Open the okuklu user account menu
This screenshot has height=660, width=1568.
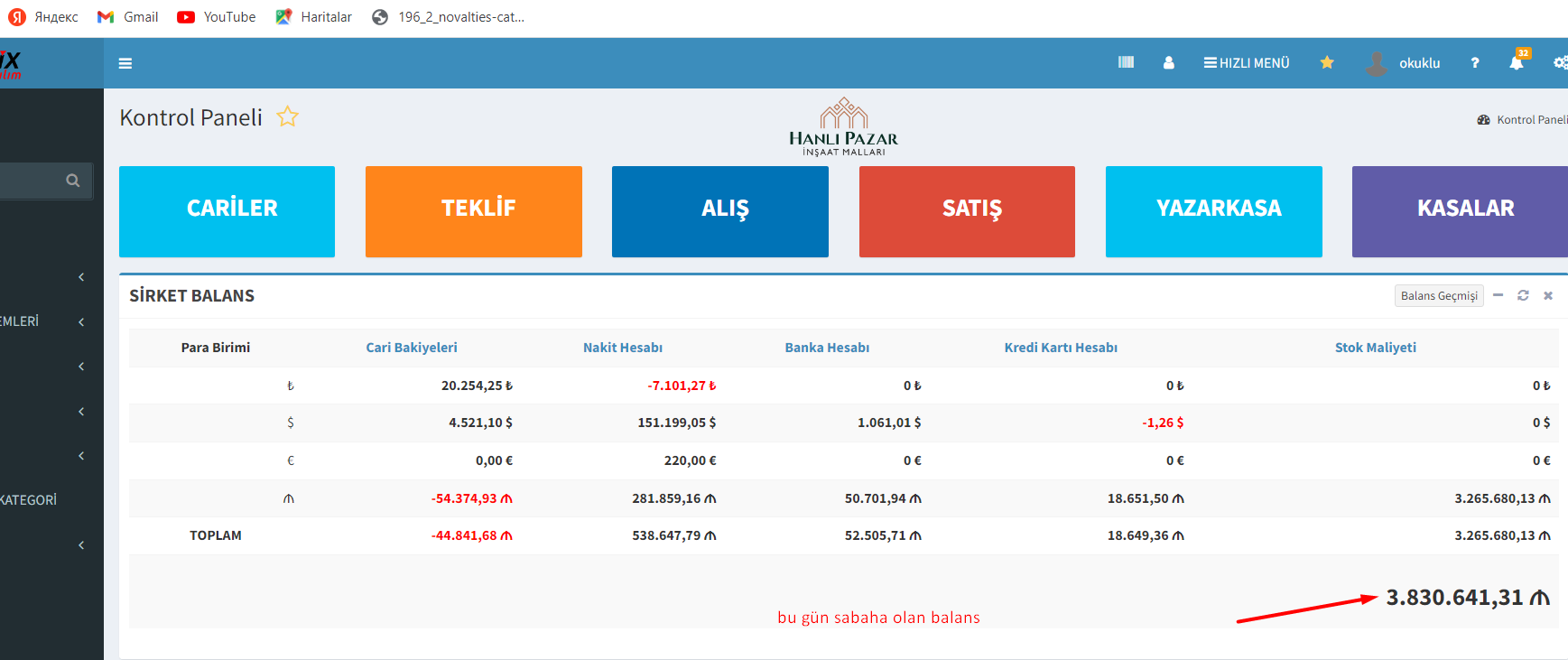[1404, 63]
